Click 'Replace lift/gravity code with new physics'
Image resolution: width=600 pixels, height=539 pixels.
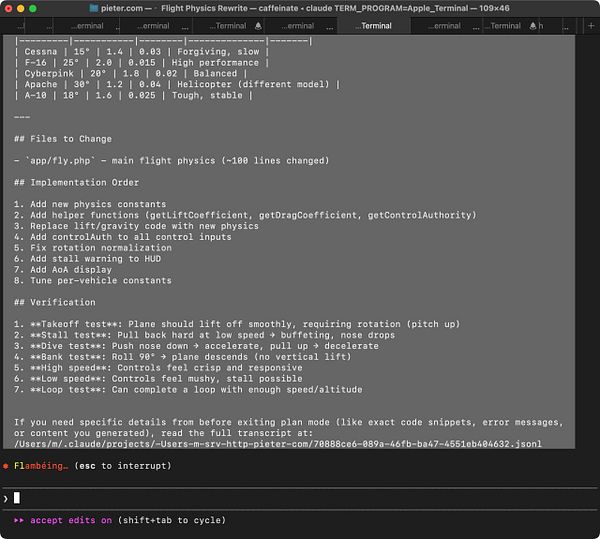(137, 226)
